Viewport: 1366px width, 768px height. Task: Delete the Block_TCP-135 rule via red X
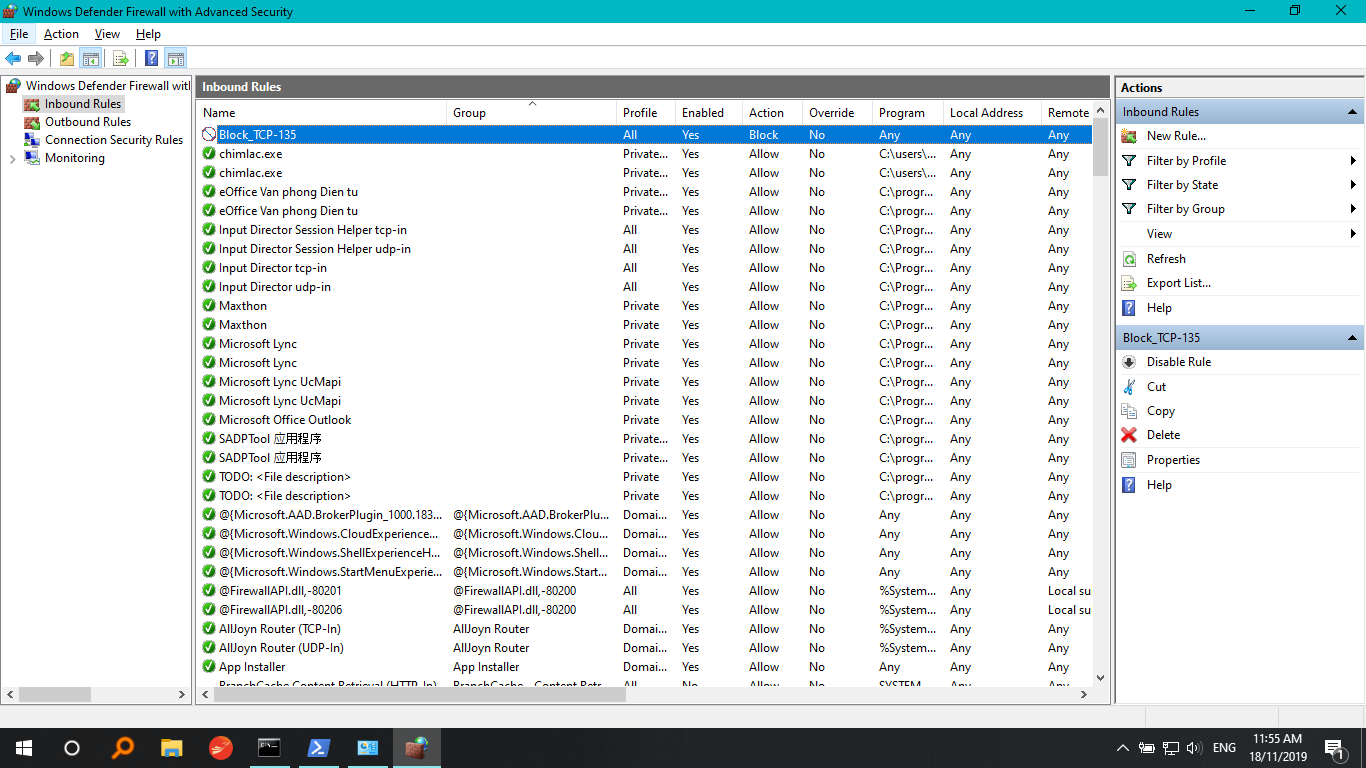click(1129, 435)
